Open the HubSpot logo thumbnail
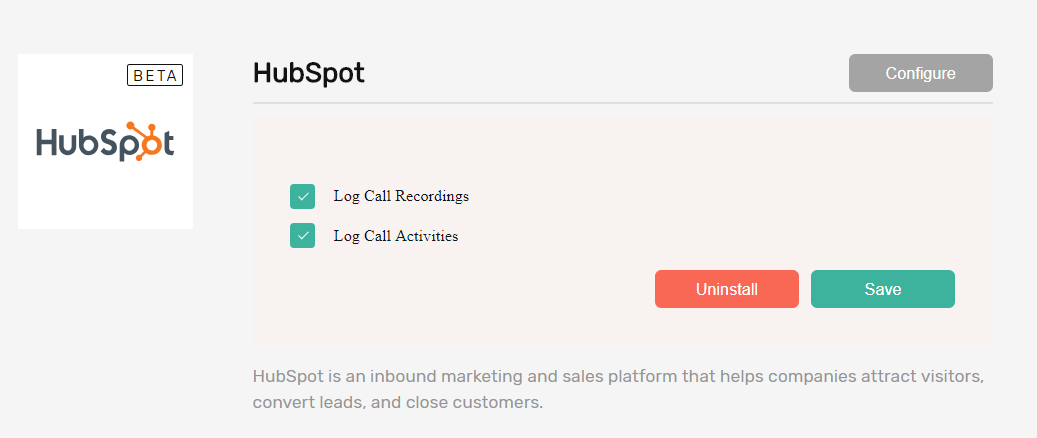The height and width of the screenshot is (438, 1037). click(105, 142)
